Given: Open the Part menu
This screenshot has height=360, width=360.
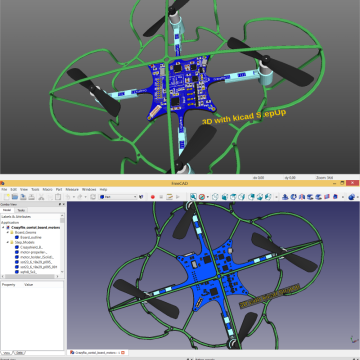Looking at the screenshot, I should click(x=59, y=189).
